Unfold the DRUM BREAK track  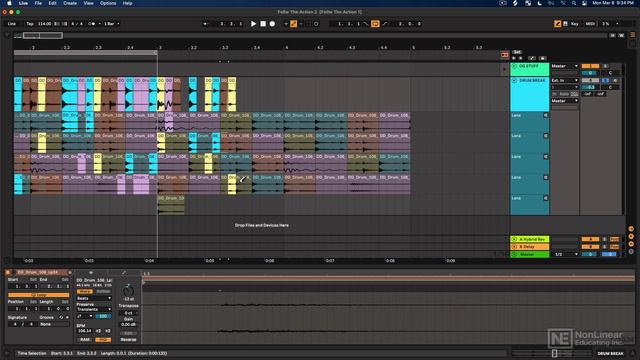tap(514, 80)
